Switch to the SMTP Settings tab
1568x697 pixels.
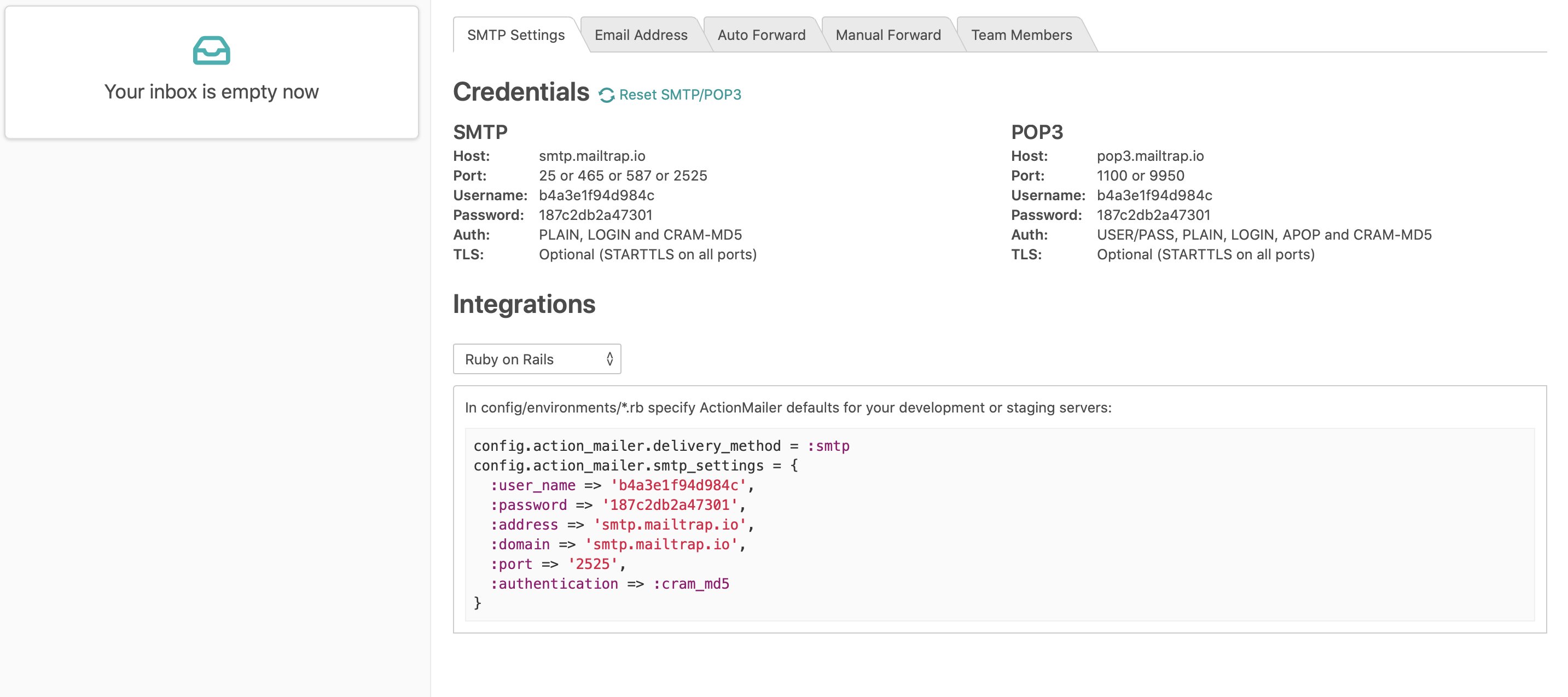click(x=515, y=34)
